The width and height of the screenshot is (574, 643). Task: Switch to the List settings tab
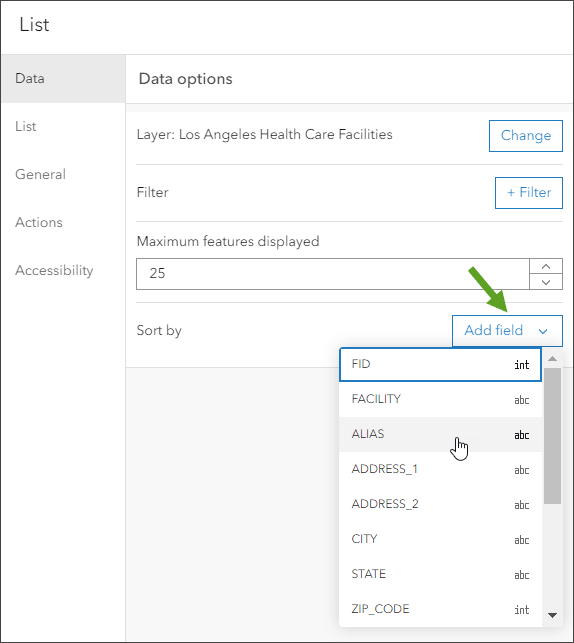63,126
